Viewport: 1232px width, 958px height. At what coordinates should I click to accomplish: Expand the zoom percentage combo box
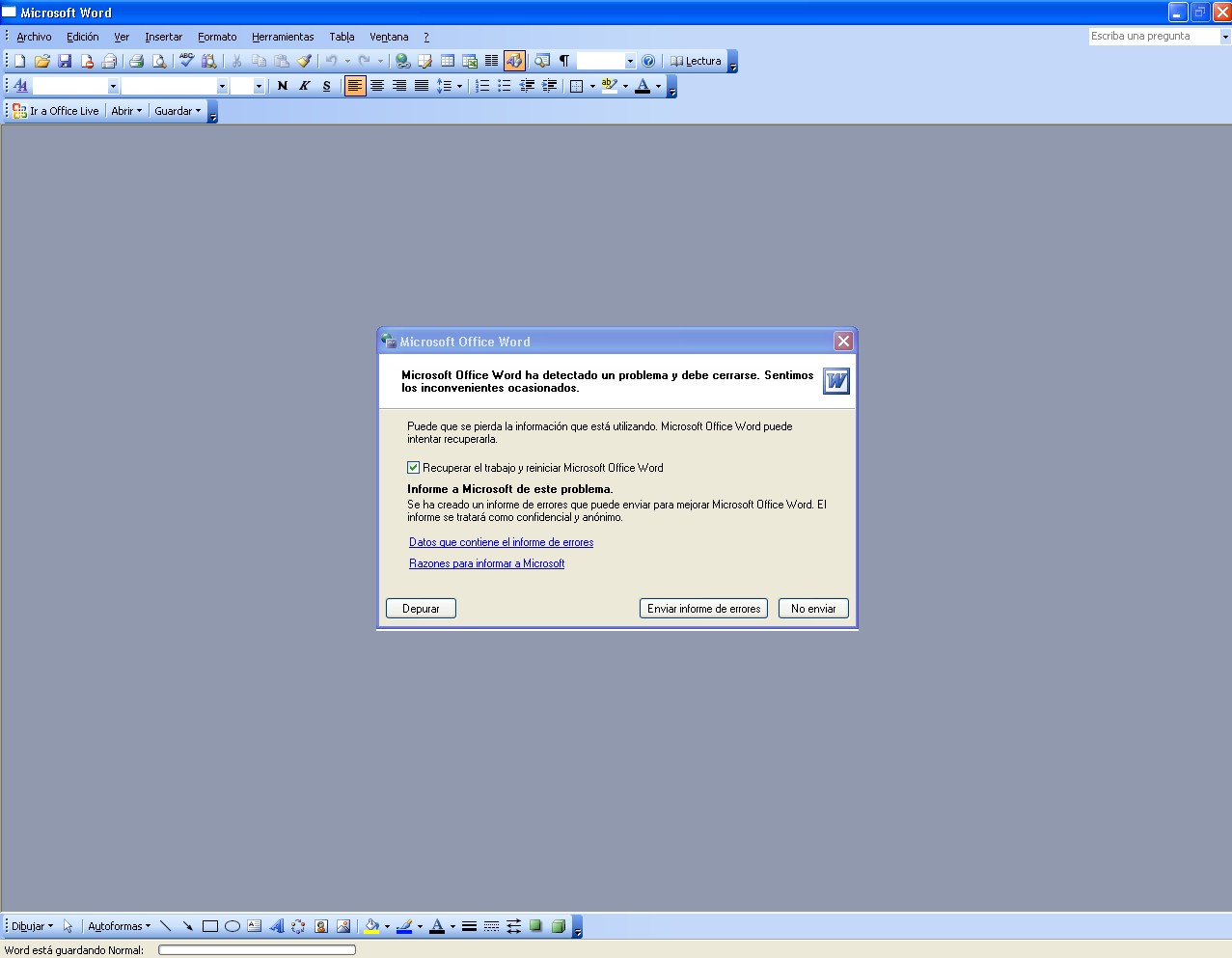(x=630, y=61)
